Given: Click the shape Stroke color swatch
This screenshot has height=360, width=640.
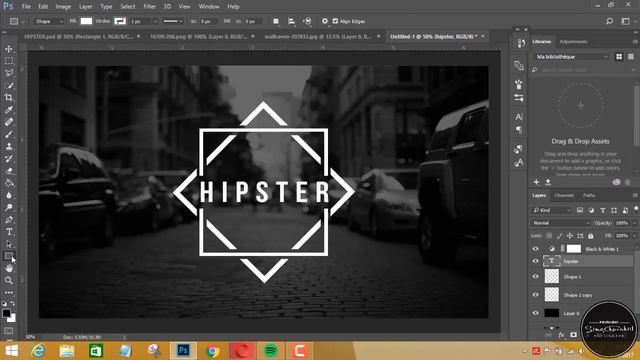Looking at the screenshot, I should 120,21.
